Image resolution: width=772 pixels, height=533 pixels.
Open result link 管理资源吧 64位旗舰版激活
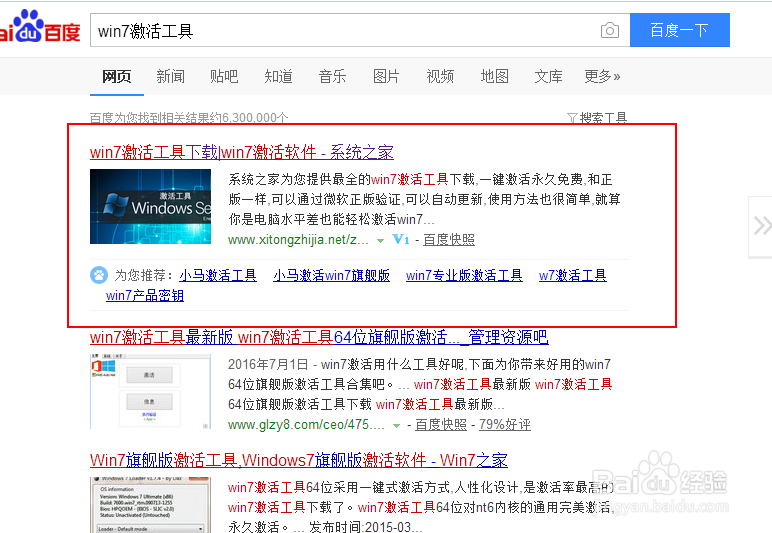[x=319, y=337]
